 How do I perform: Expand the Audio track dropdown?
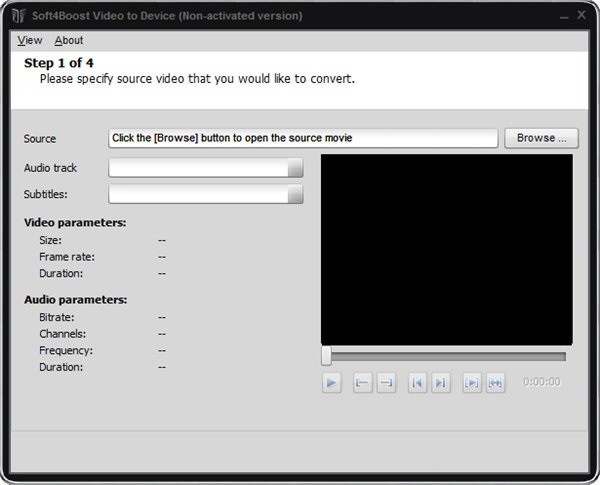click(295, 169)
